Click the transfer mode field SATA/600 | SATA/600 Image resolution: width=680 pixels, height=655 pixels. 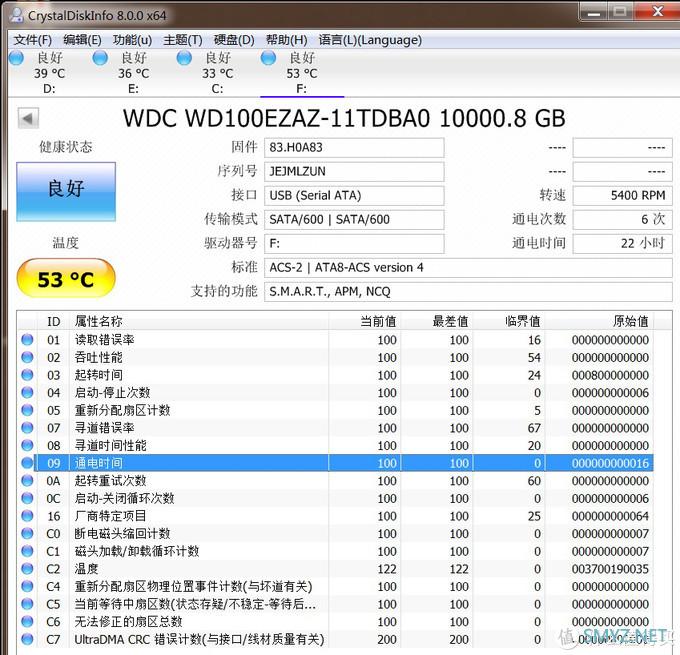354,219
